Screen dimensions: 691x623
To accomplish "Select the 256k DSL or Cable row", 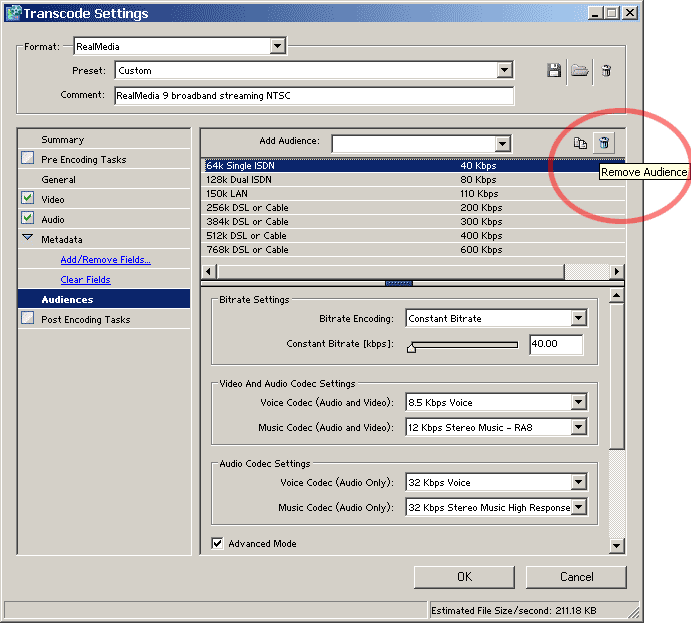I will 413,208.
